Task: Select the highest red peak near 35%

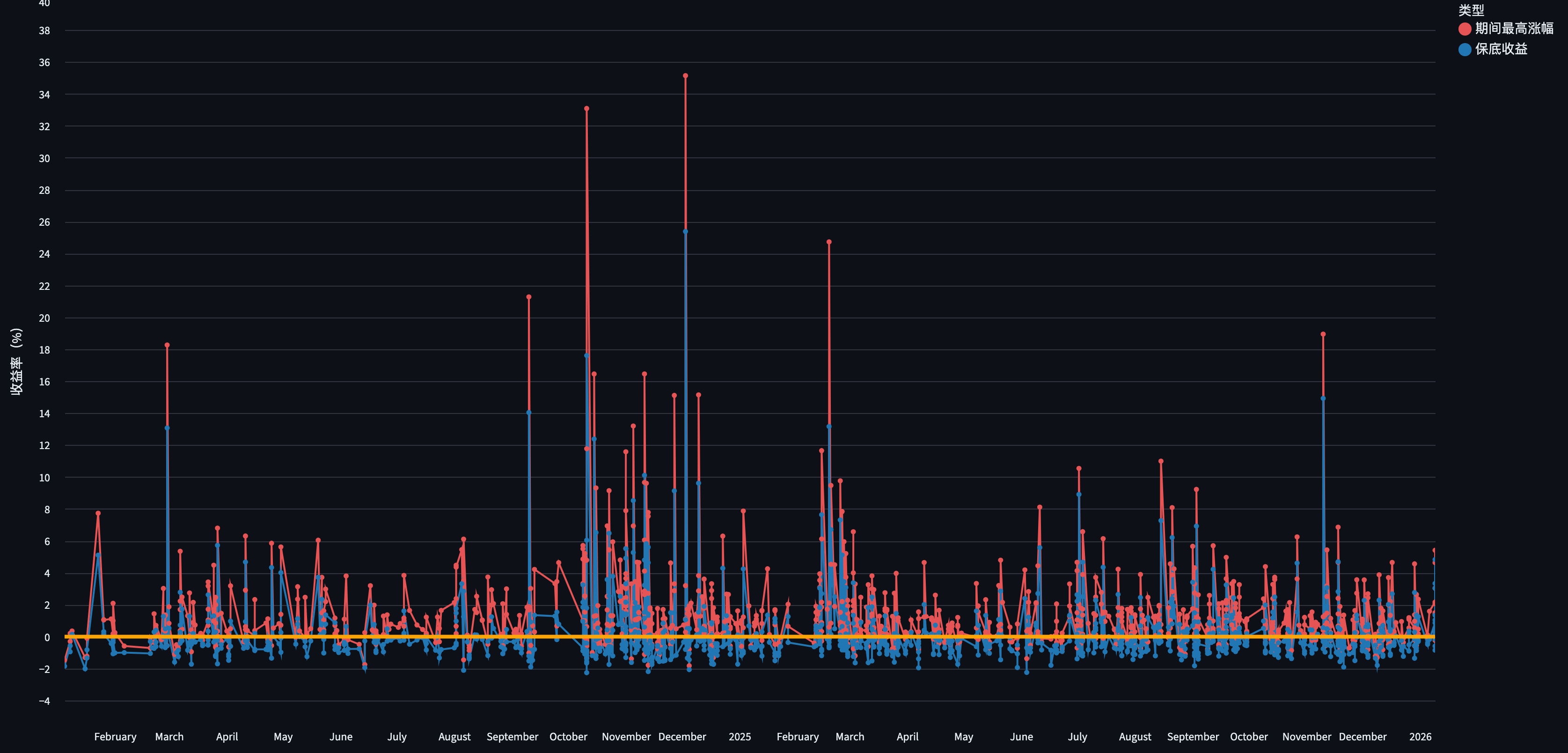Action: click(685, 76)
